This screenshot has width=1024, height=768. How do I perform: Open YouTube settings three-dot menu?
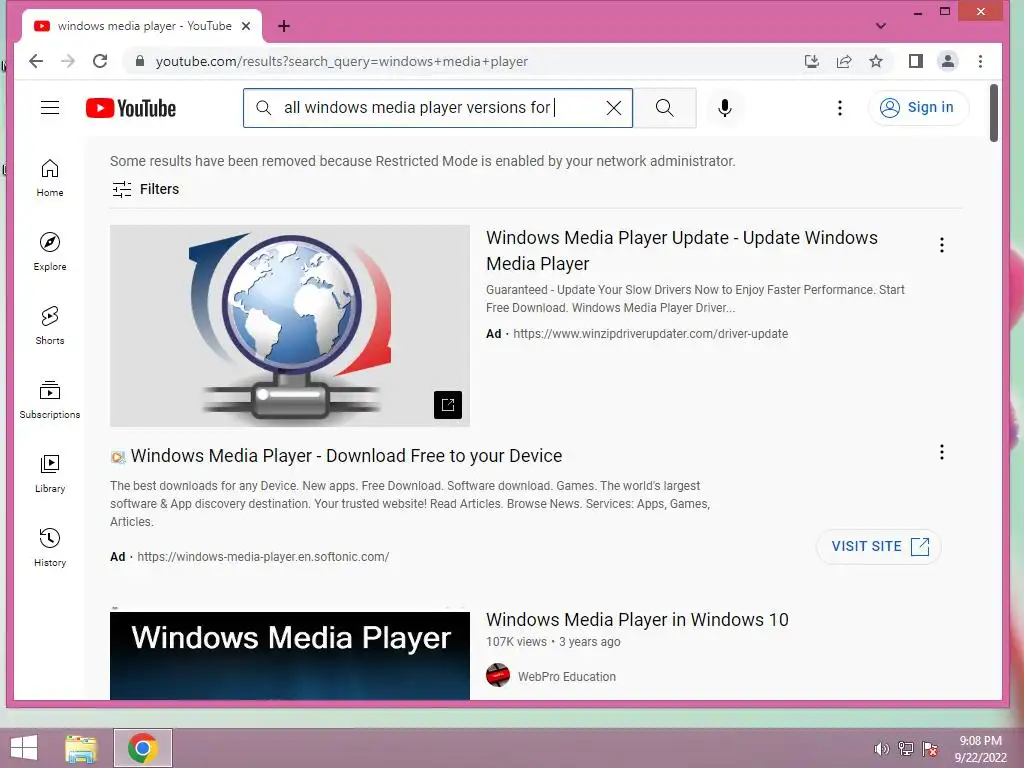pyautogui.click(x=840, y=108)
